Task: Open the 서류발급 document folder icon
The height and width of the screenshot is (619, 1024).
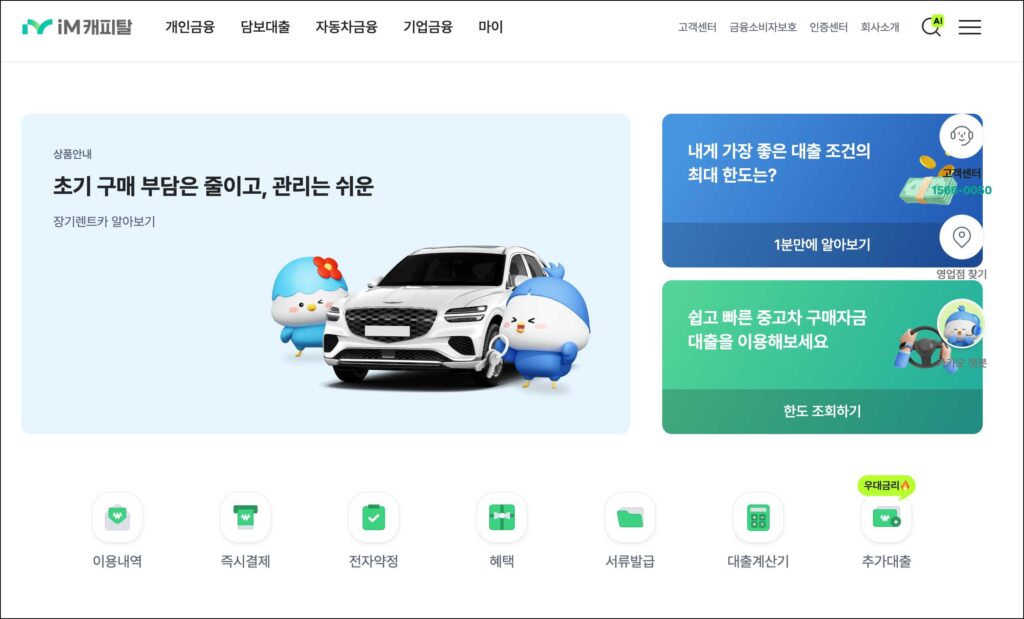Action: point(630,518)
